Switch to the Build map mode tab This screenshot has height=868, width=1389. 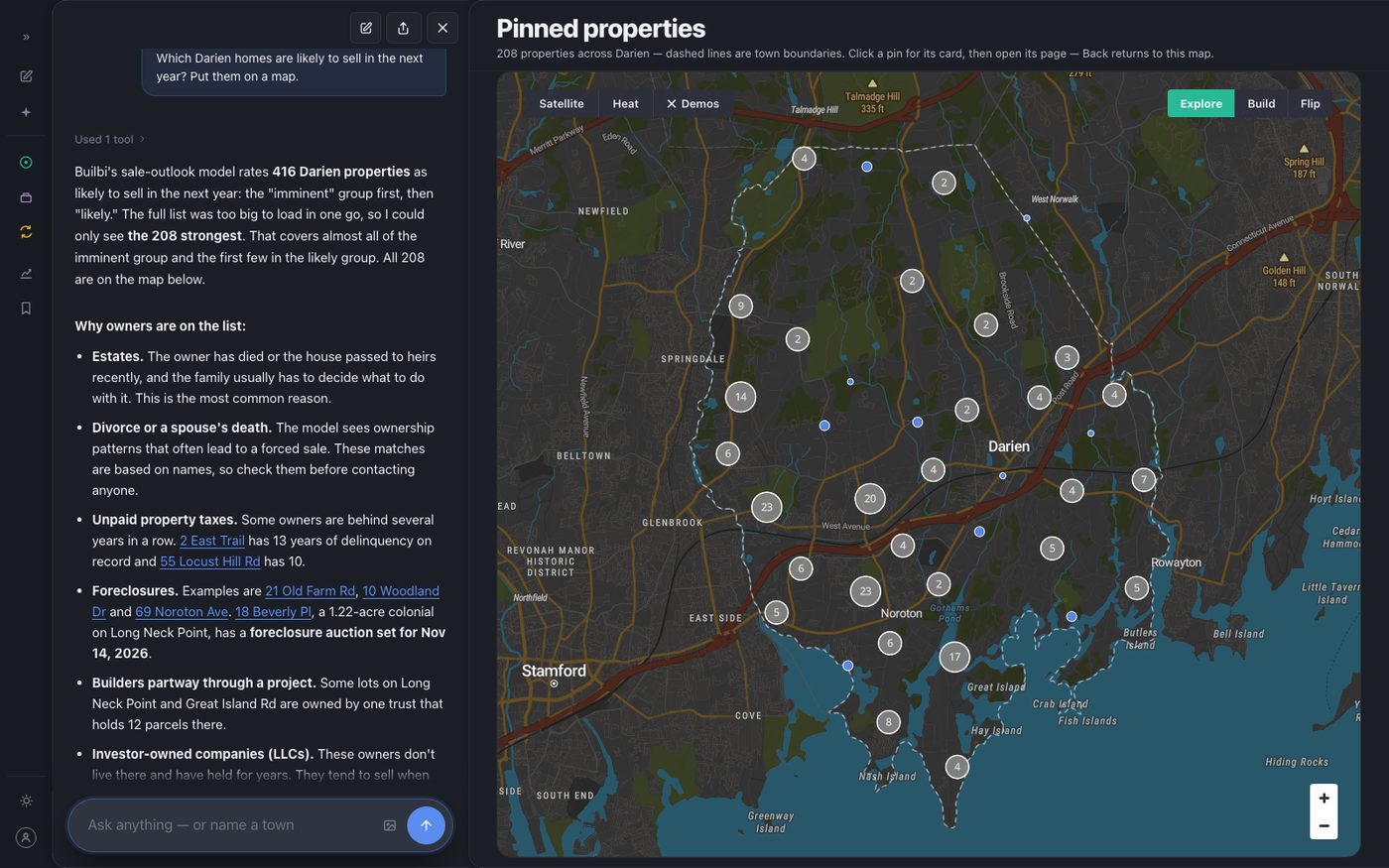tap(1261, 104)
